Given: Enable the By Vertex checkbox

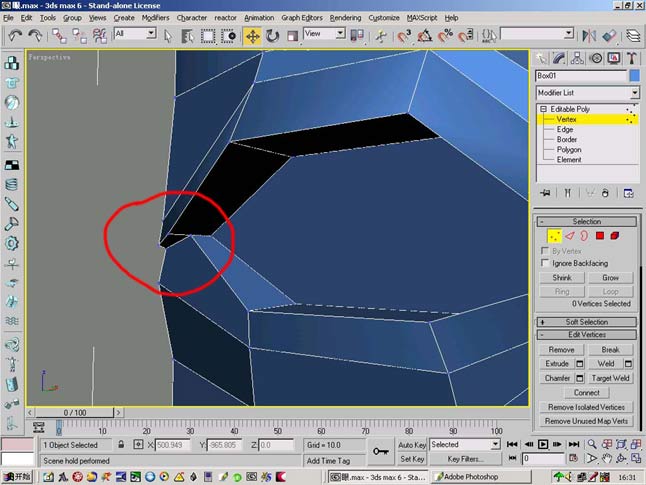Looking at the screenshot, I should 545,251.
